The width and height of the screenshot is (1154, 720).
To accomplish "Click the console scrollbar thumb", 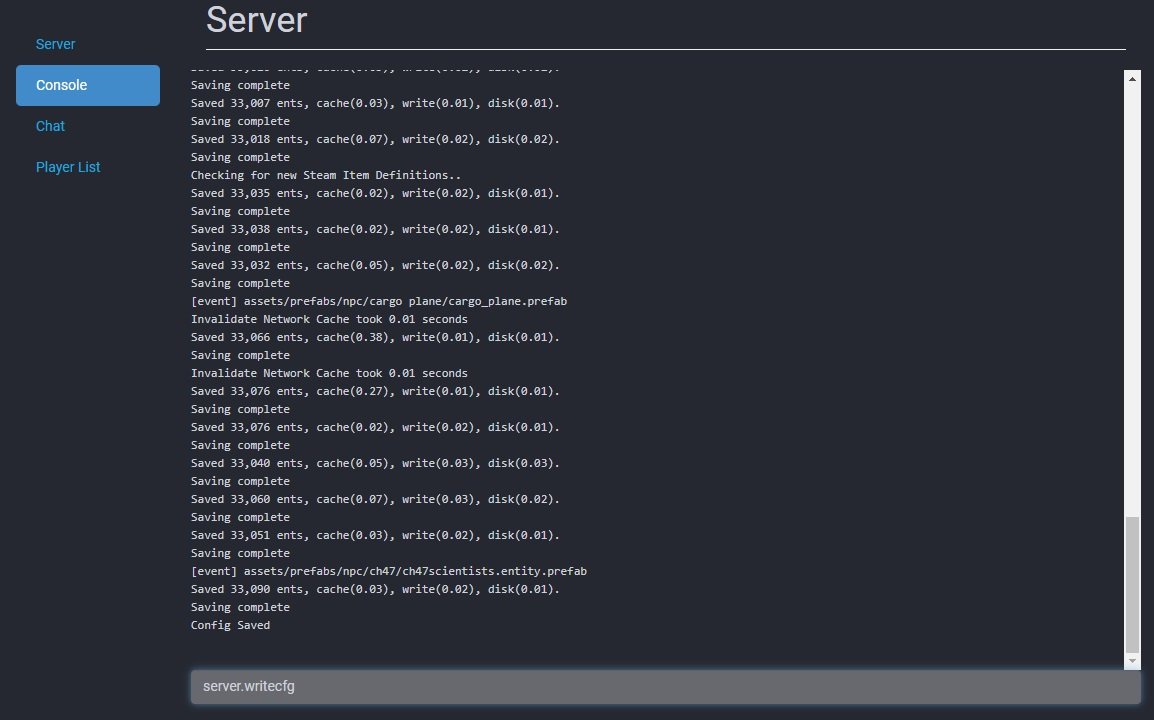I will (1132, 584).
